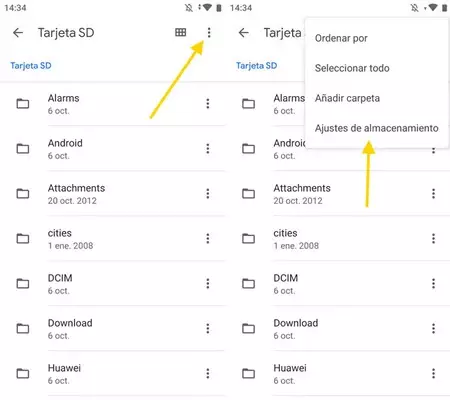Tap blue Tarjeta SD breadcrumb on left screen
Viewport: 450px width, 400px height.
pos(31,66)
